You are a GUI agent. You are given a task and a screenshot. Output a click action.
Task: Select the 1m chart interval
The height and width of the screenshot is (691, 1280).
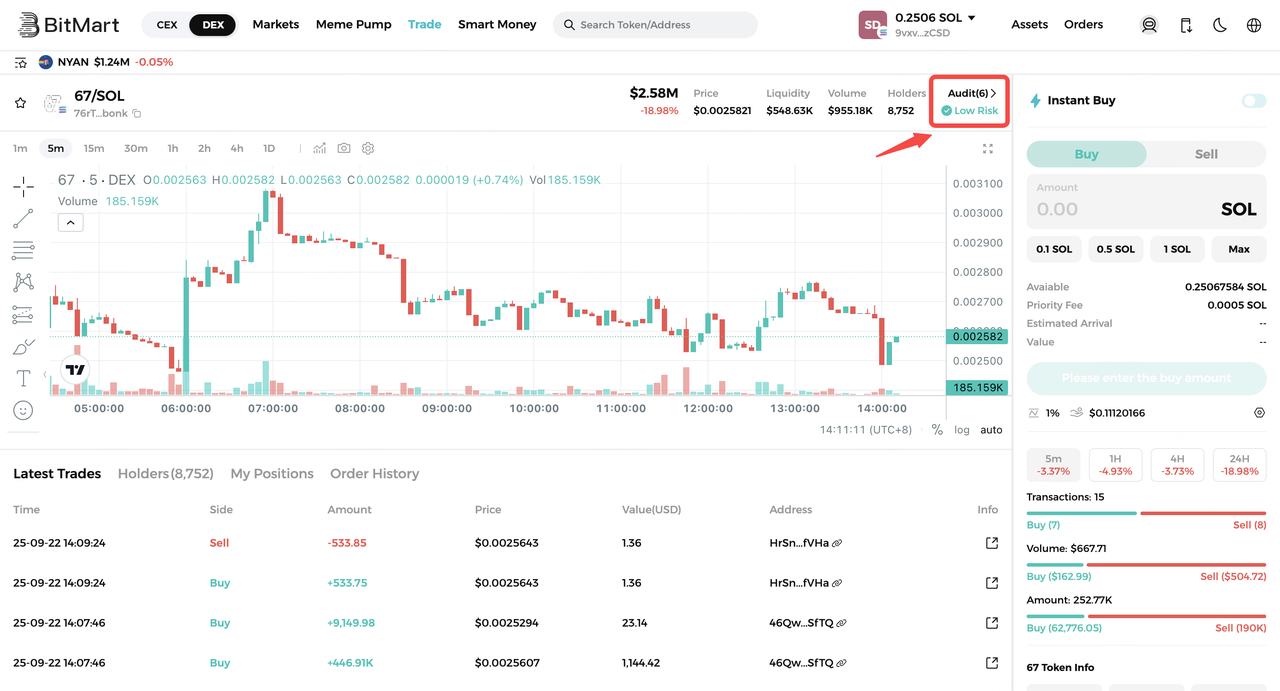(20, 148)
